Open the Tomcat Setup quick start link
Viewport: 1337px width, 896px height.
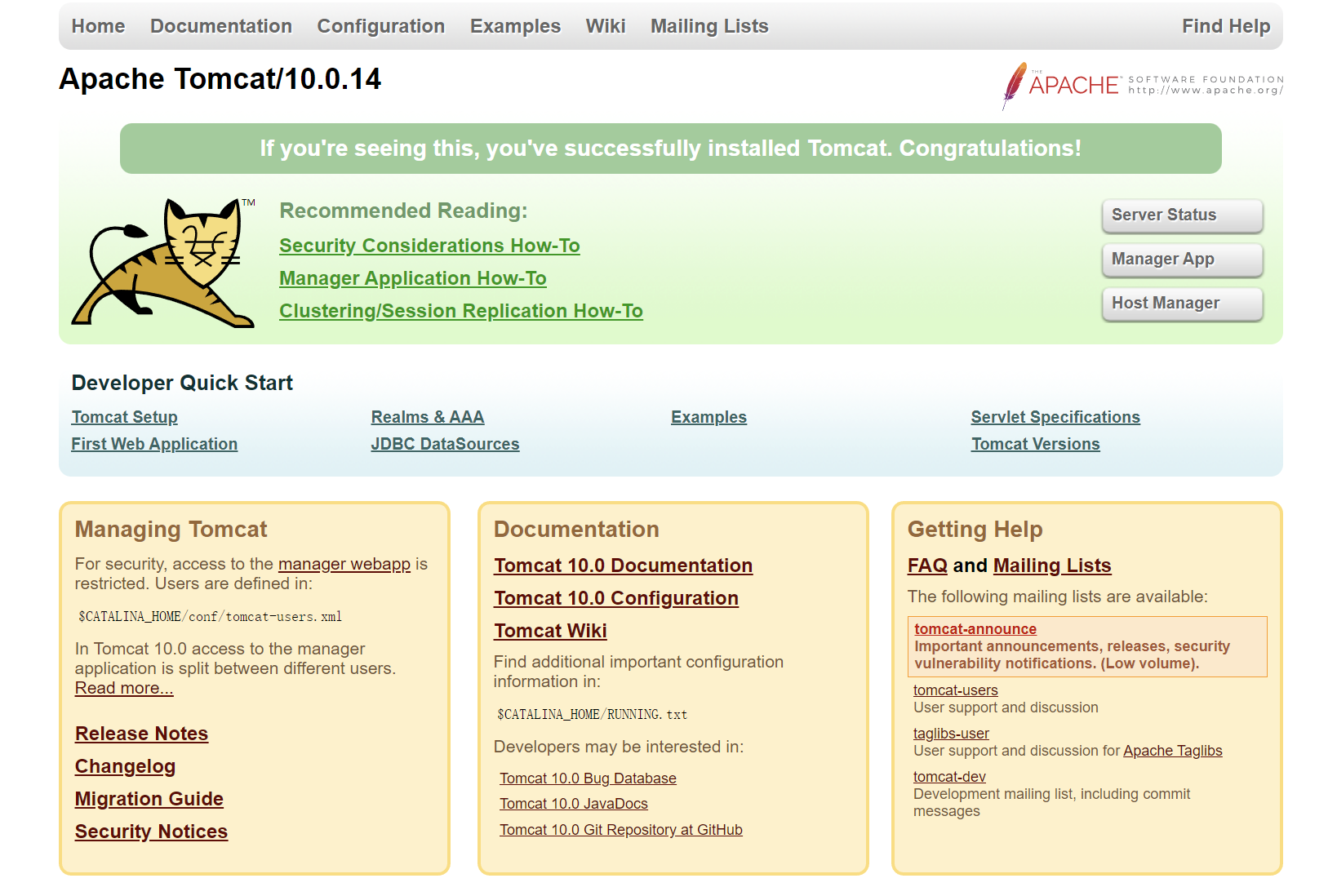pos(124,417)
